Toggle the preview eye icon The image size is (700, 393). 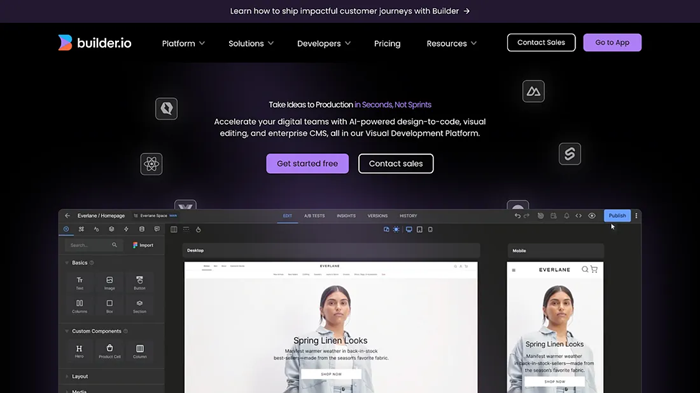click(592, 216)
